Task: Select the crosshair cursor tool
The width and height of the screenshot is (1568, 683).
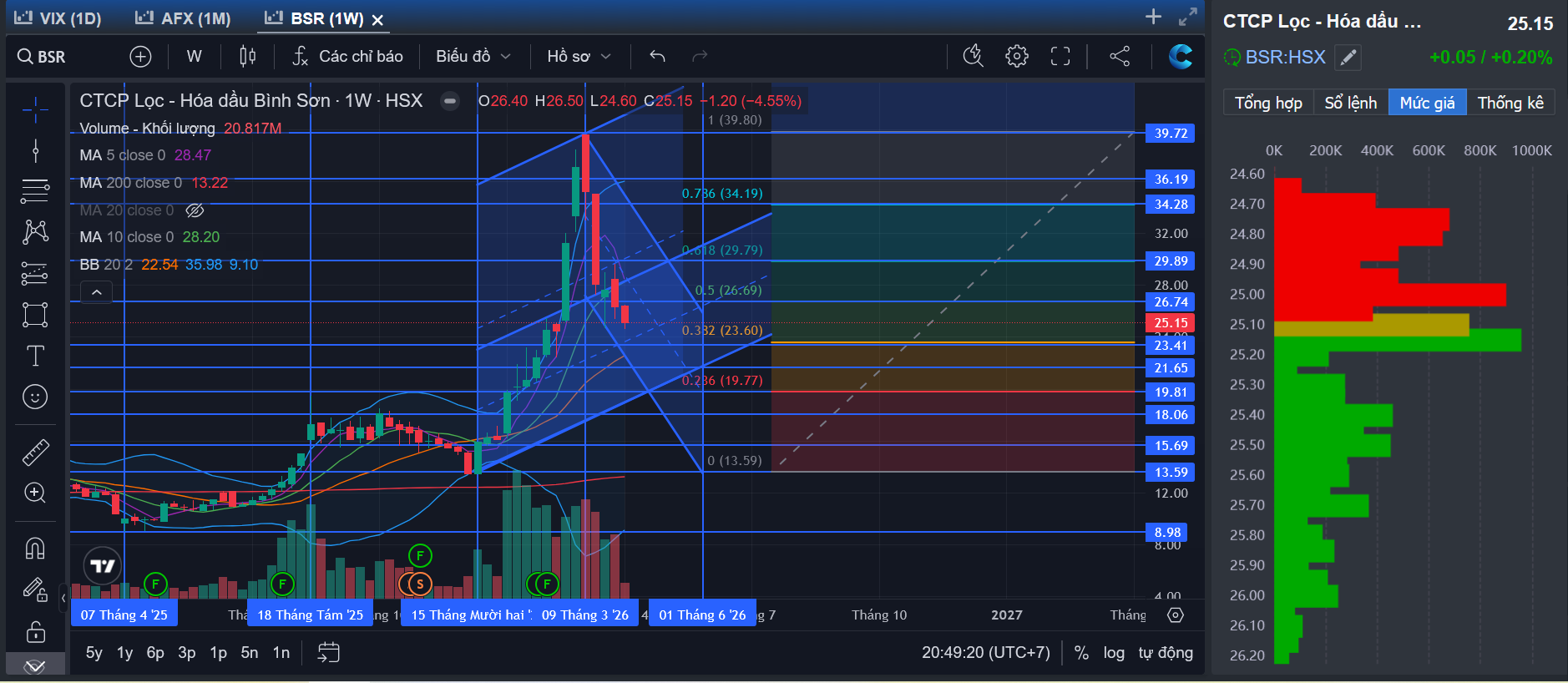Action: click(35, 109)
